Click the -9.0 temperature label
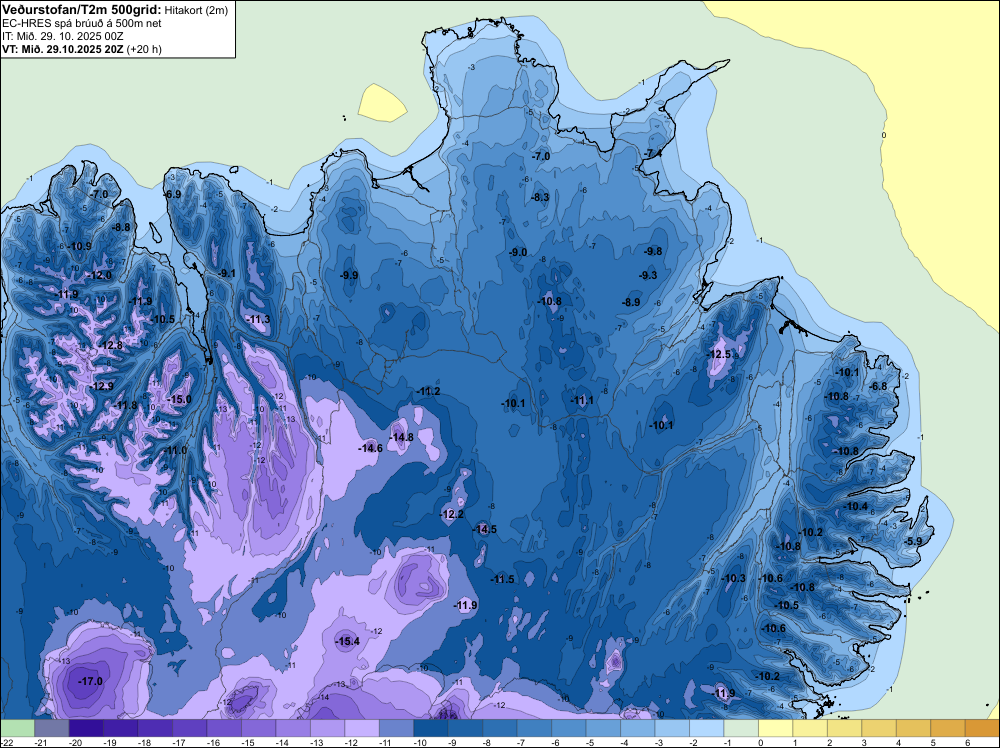 tap(518, 253)
